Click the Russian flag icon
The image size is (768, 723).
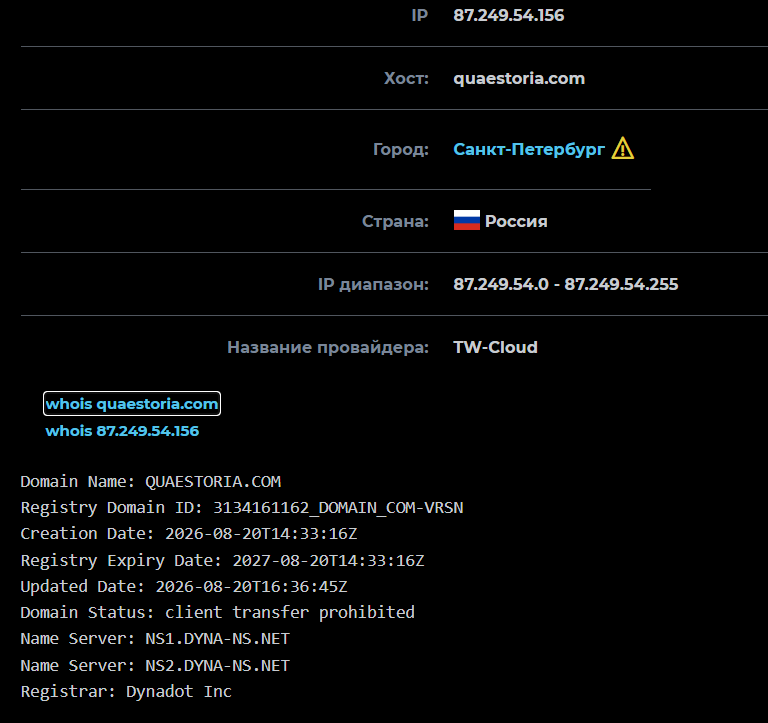pos(467,220)
